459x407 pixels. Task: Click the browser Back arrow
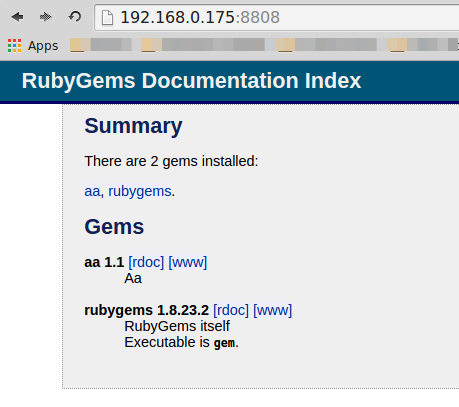coord(17,17)
